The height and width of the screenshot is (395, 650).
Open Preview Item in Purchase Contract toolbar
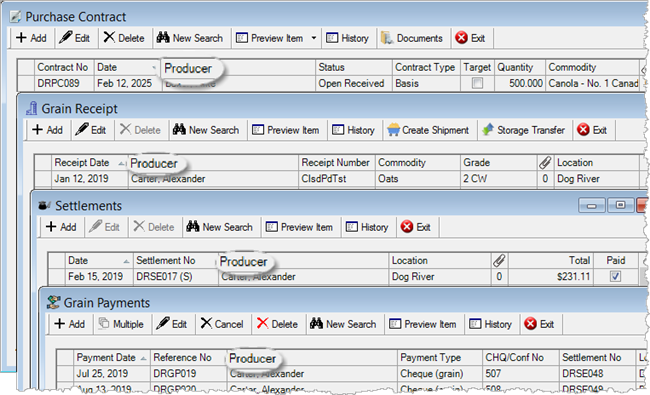tap(270, 38)
